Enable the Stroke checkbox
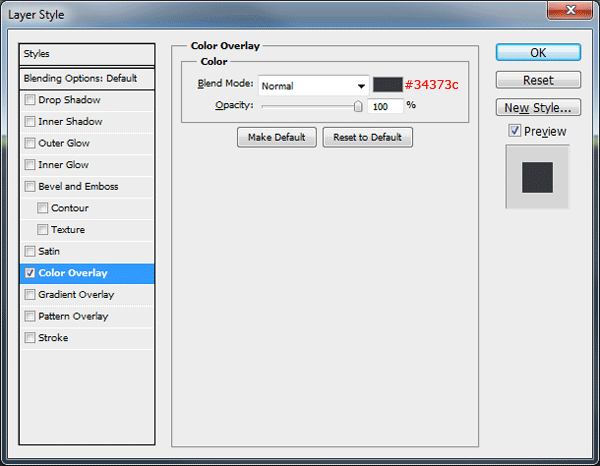600x466 pixels. pyautogui.click(x=30, y=338)
